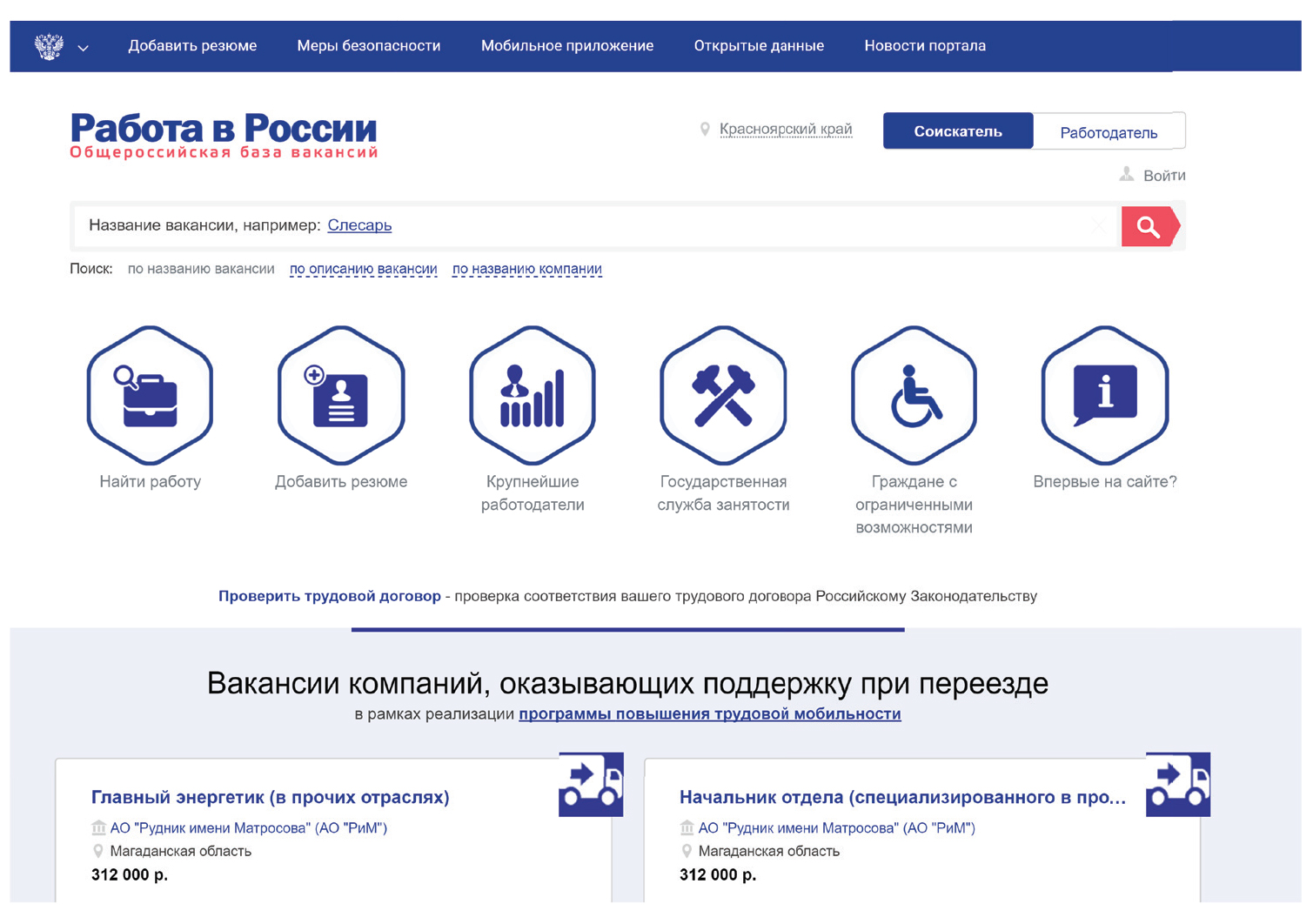The width and height of the screenshot is (1313, 924).
Task: Open 'Проверить трудовой договор' link
Action: click(x=330, y=596)
